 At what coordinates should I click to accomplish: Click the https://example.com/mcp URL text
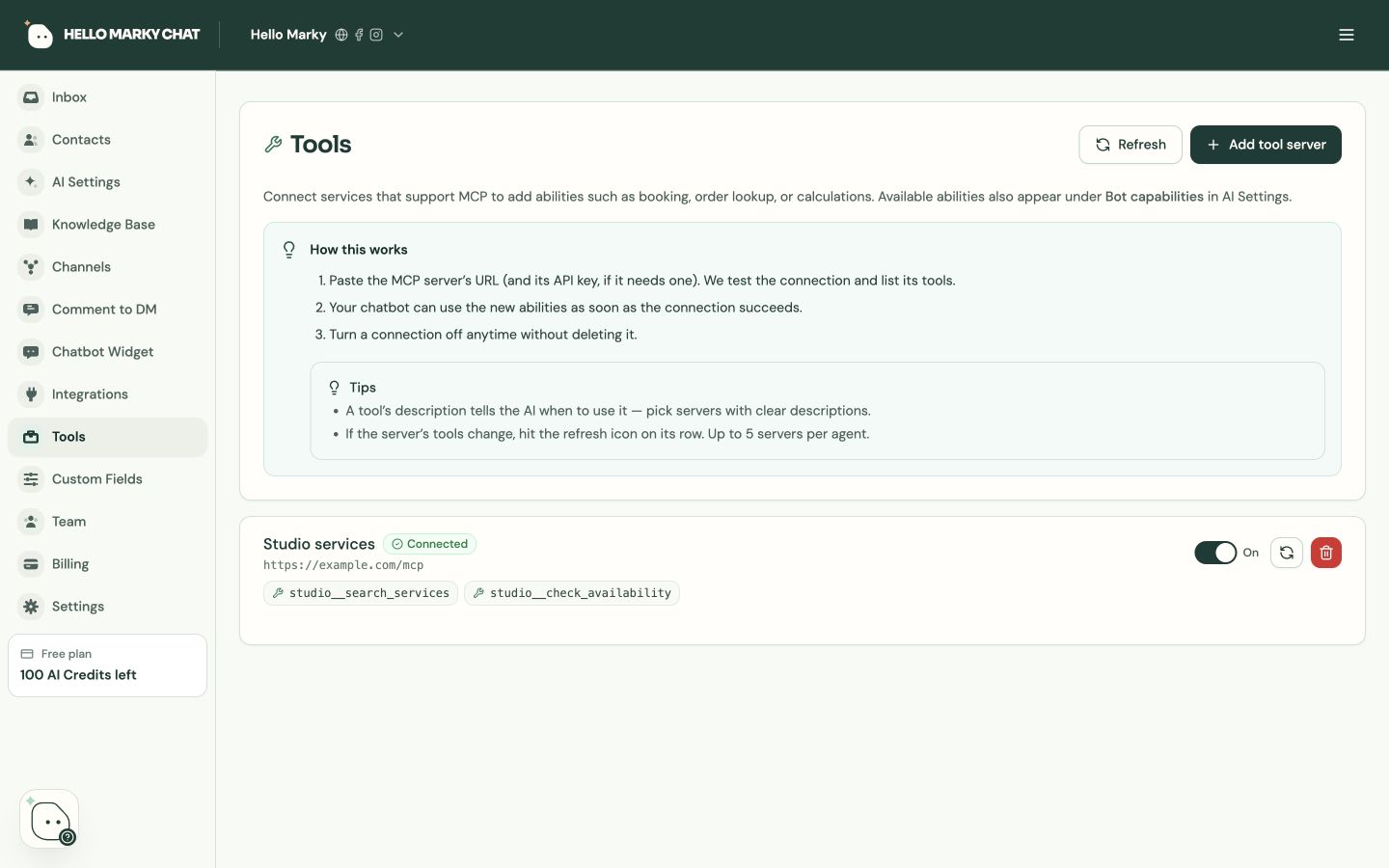point(343,565)
